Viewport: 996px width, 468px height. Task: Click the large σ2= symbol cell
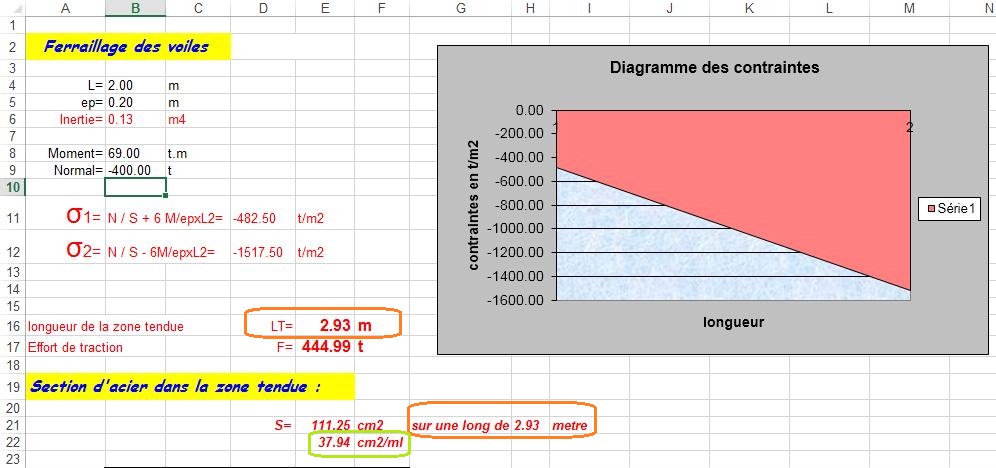(83, 250)
